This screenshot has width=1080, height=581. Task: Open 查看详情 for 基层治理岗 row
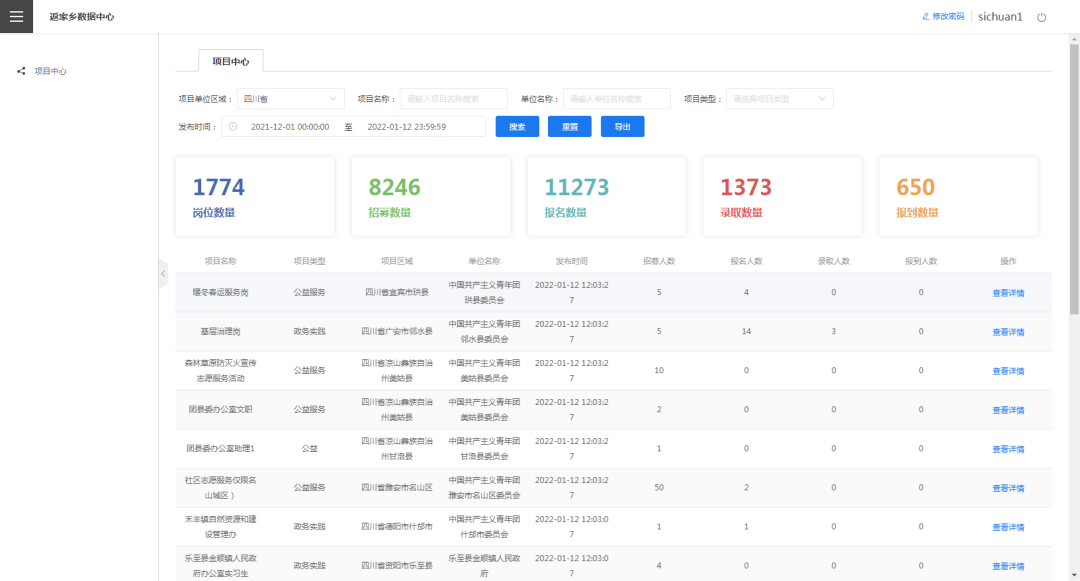1007,332
